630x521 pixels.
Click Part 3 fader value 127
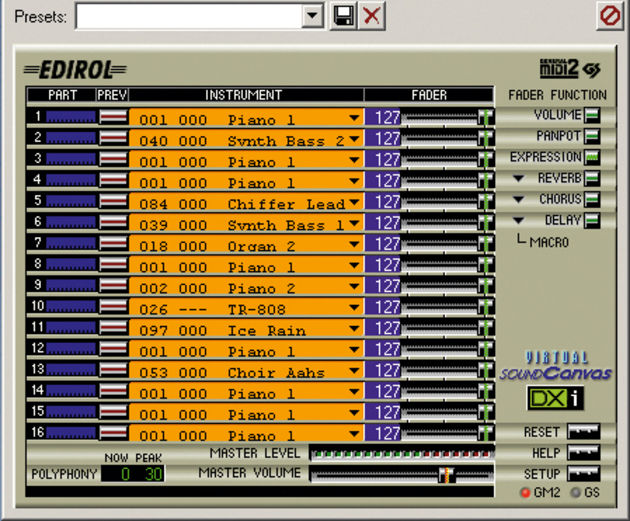[x=387, y=159]
